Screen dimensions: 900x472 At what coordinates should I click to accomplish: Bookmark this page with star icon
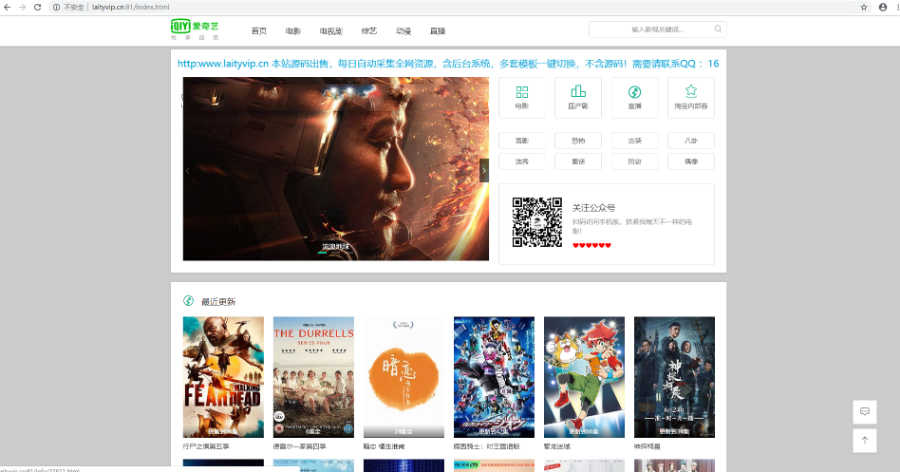[864, 7]
